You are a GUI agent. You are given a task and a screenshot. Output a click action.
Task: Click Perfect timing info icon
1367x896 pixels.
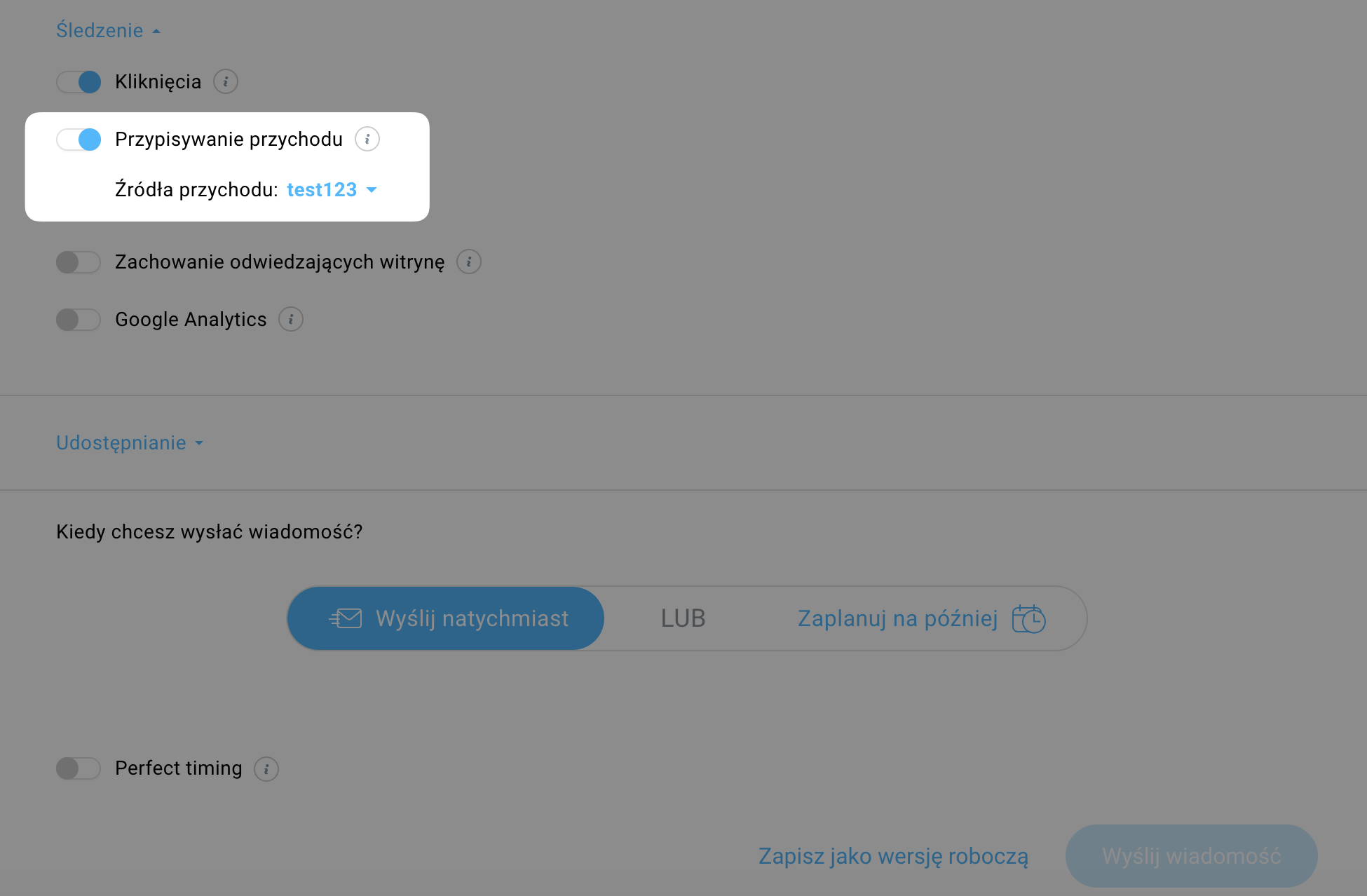266,769
